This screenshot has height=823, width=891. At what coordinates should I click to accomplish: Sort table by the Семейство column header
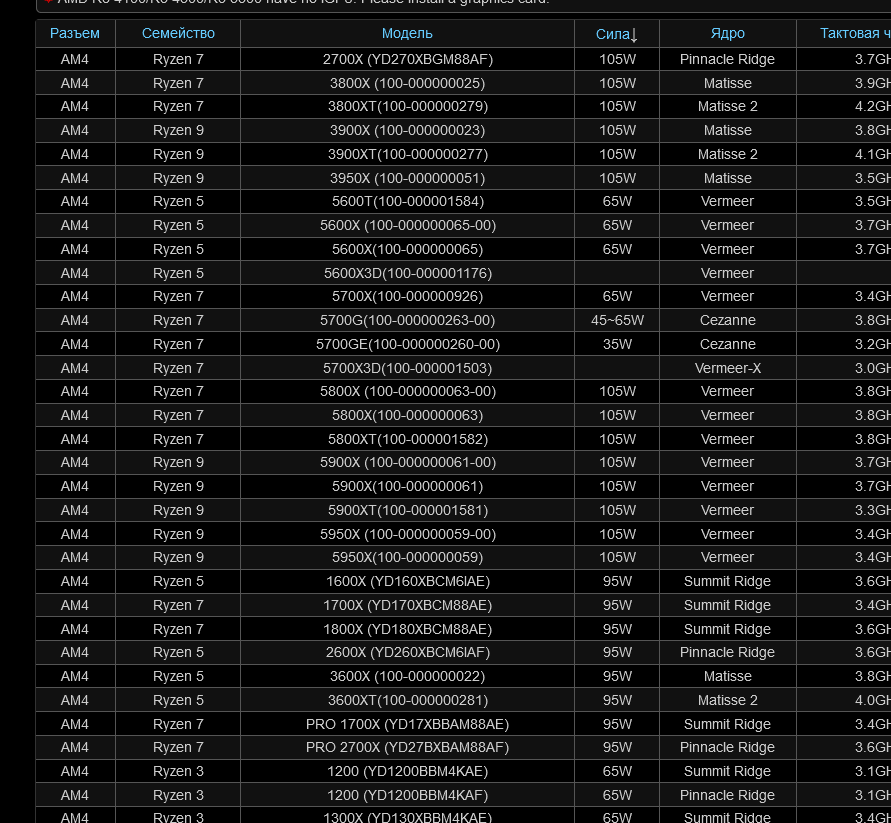pos(178,34)
